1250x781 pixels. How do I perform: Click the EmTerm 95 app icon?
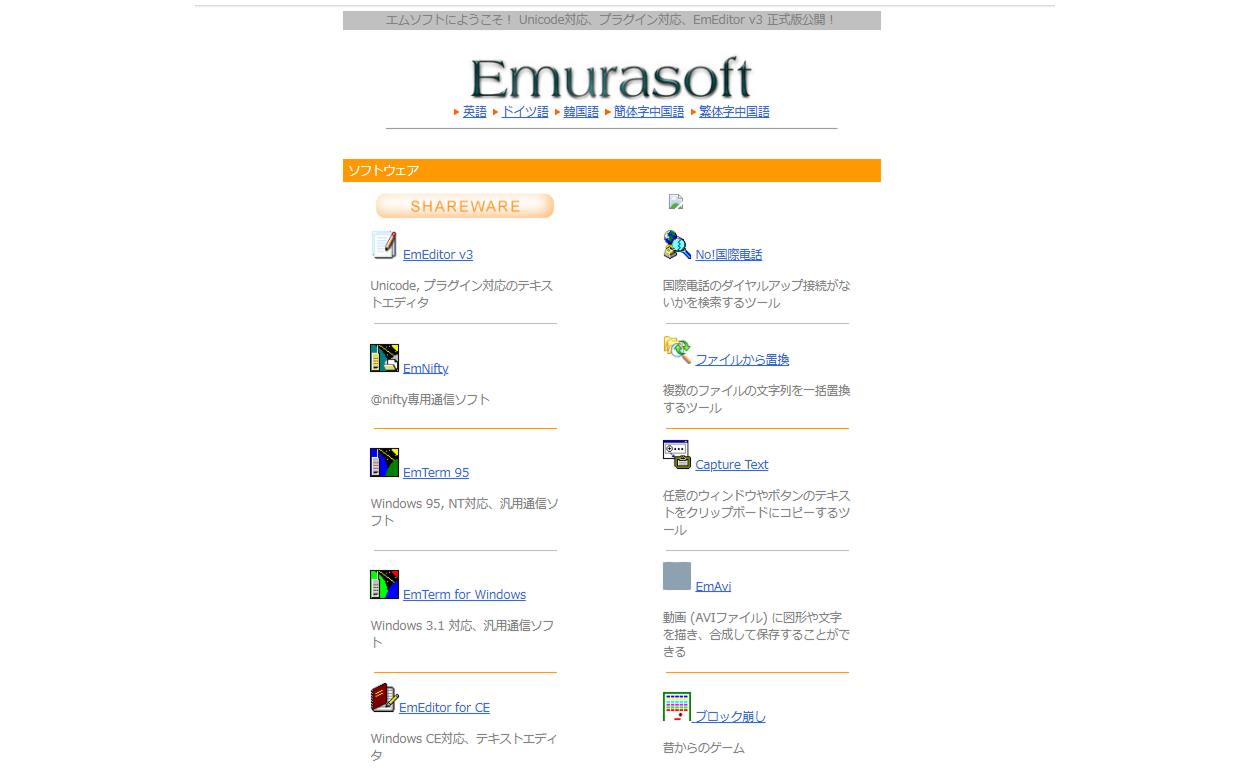385,462
